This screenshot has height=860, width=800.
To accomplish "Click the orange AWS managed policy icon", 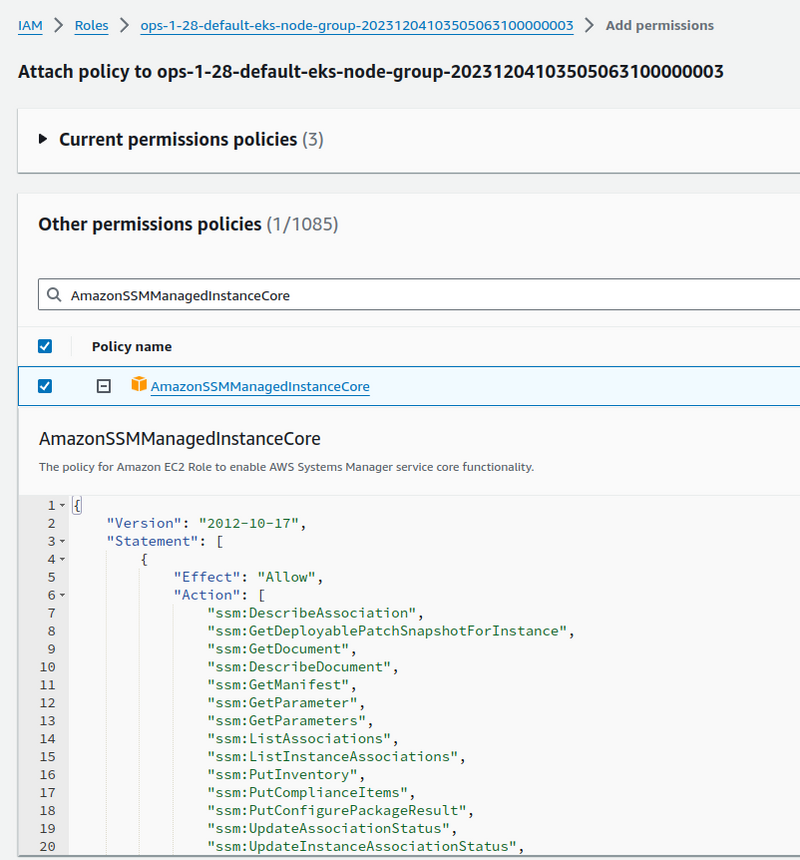I will (139, 384).
